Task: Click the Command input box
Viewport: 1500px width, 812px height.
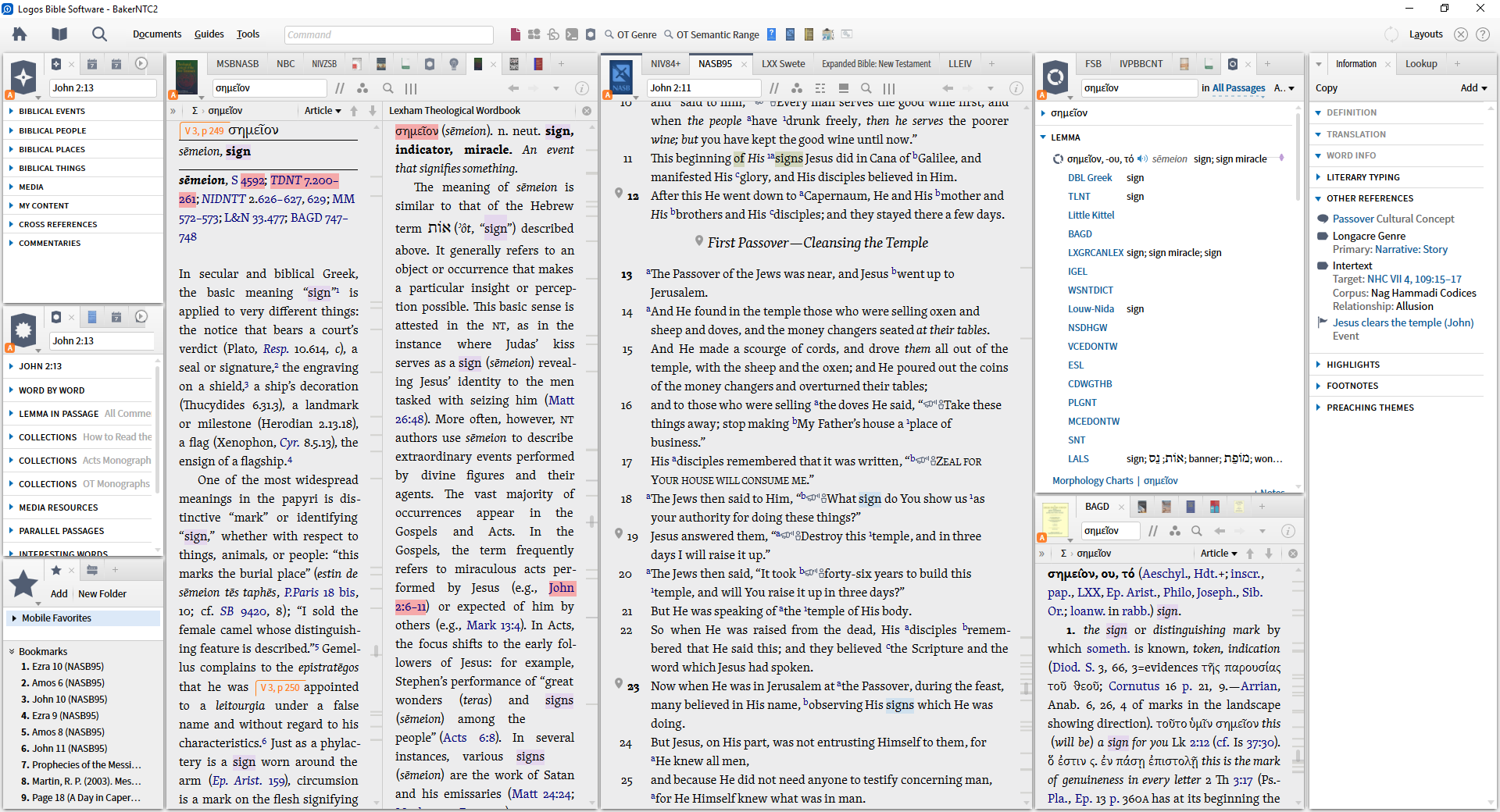Action: pyautogui.click(x=388, y=34)
